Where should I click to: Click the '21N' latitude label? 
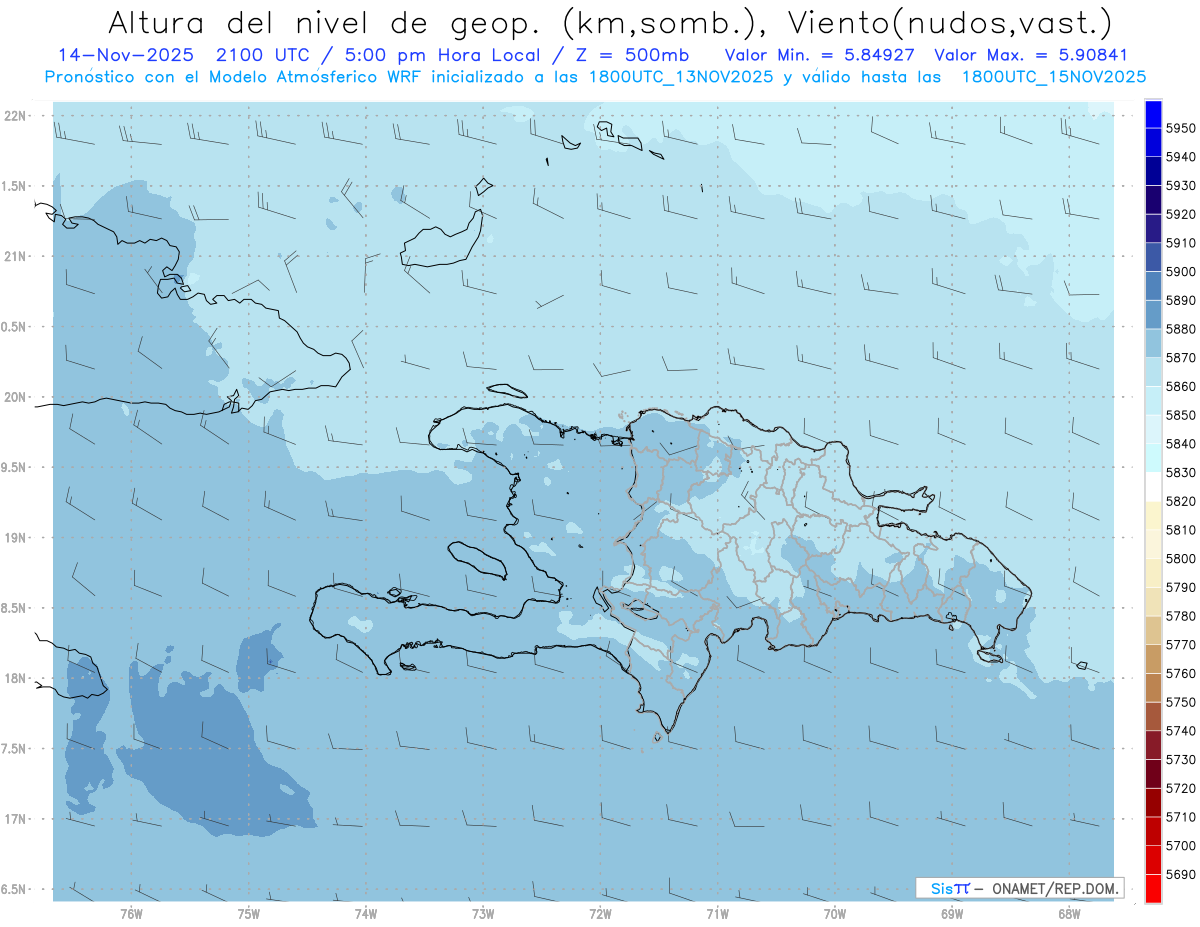point(15,256)
